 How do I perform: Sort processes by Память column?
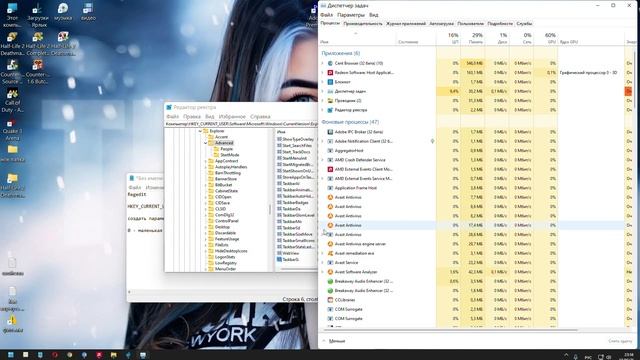pyautogui.click(x=473, y=38)
